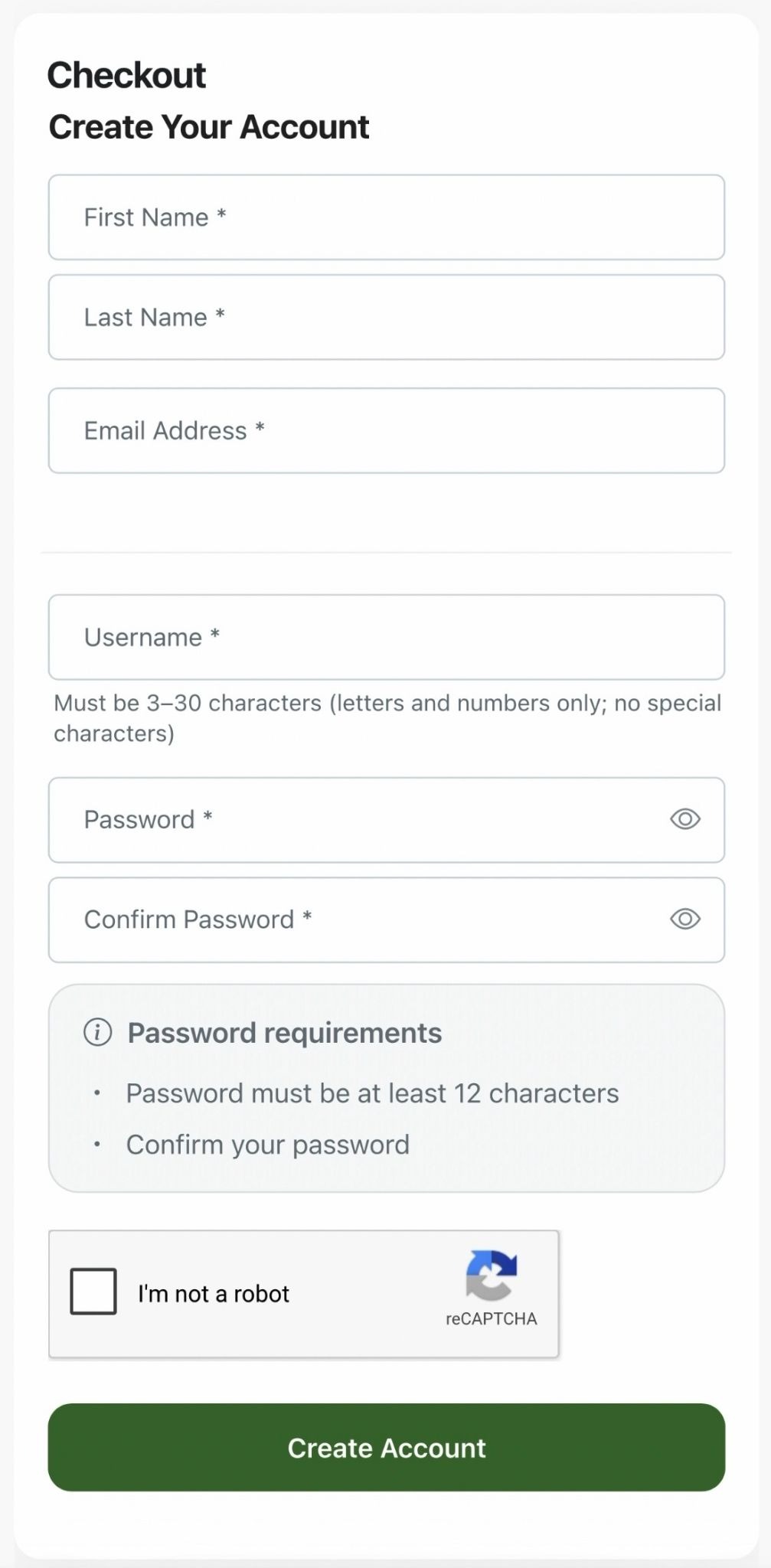
Task: Select the Last Name input field
Action: coord(387,317)
